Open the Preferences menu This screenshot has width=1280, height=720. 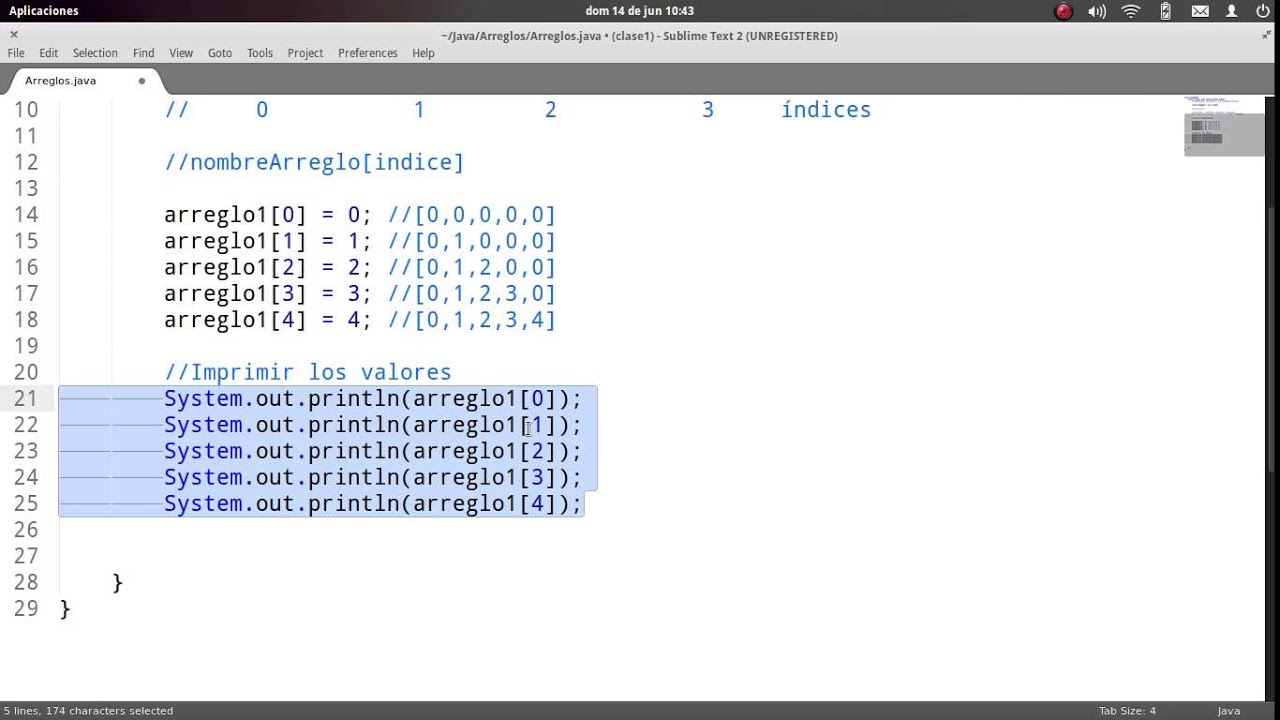[368, 53]
